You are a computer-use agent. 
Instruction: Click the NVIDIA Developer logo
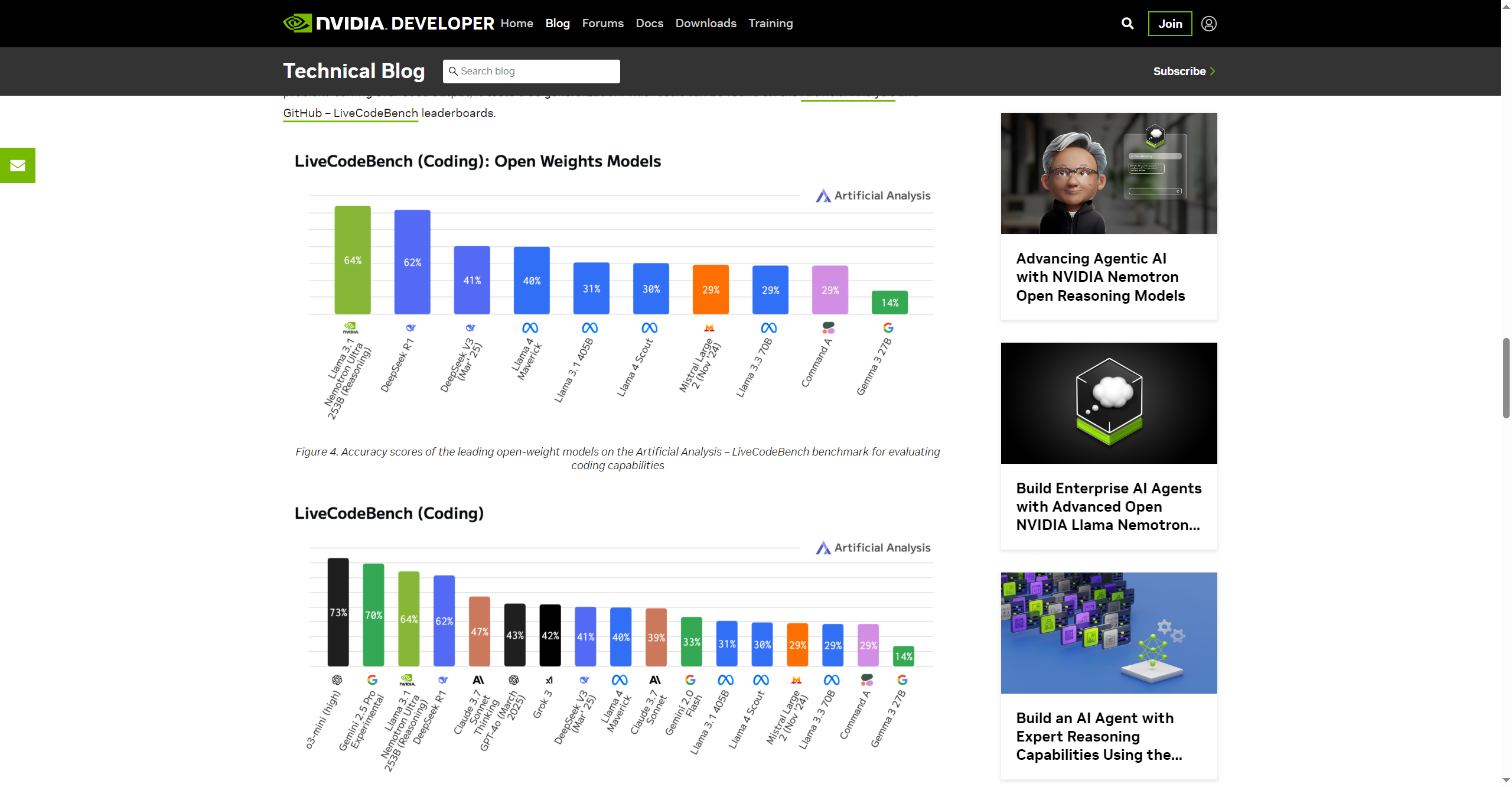388,24
